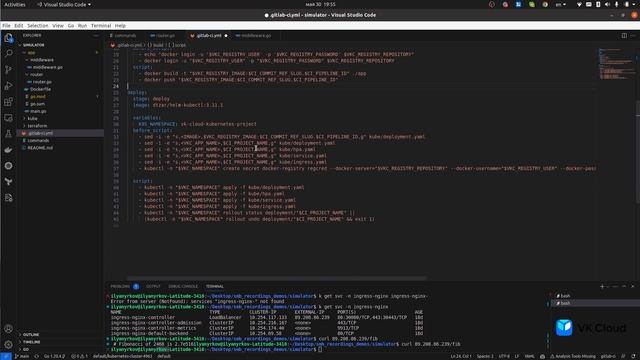The image size is (640, 360).
Task: Switch to the OUTPUT panel tab
Action: pyautogui.click(x=153, y=287)
